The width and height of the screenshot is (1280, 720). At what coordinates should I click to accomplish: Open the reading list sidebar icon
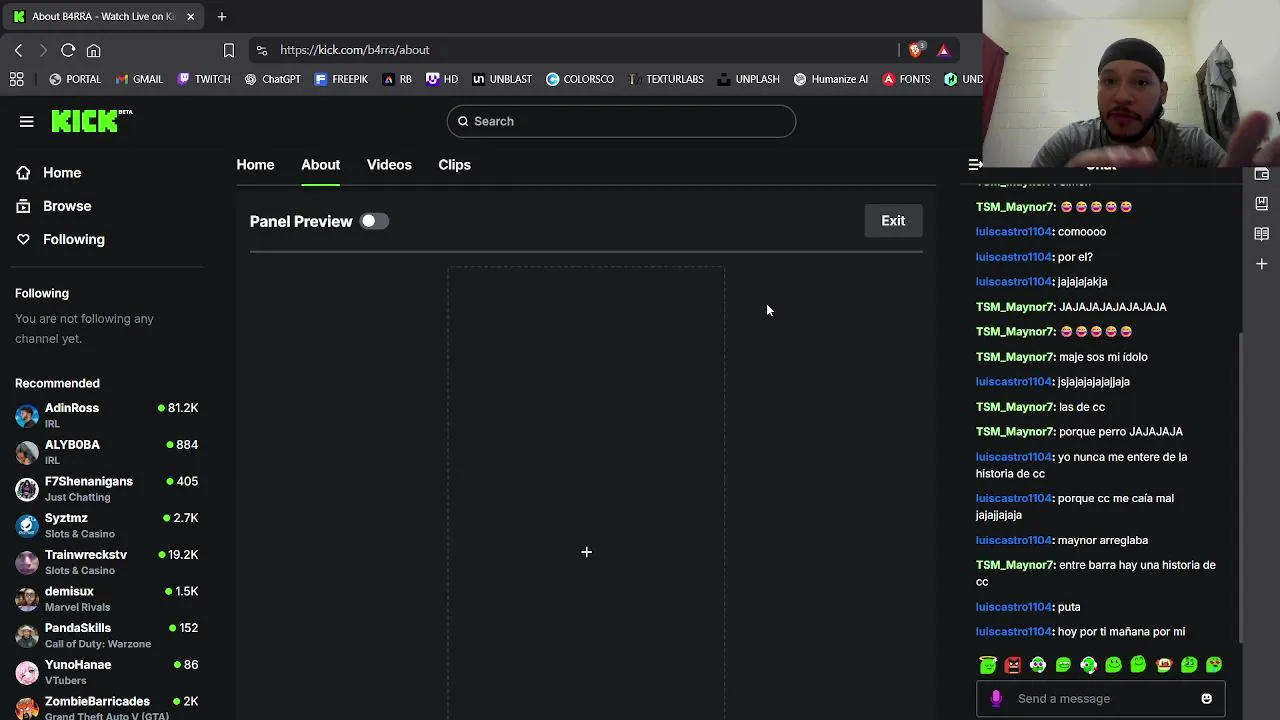(x=1262, y=234)
